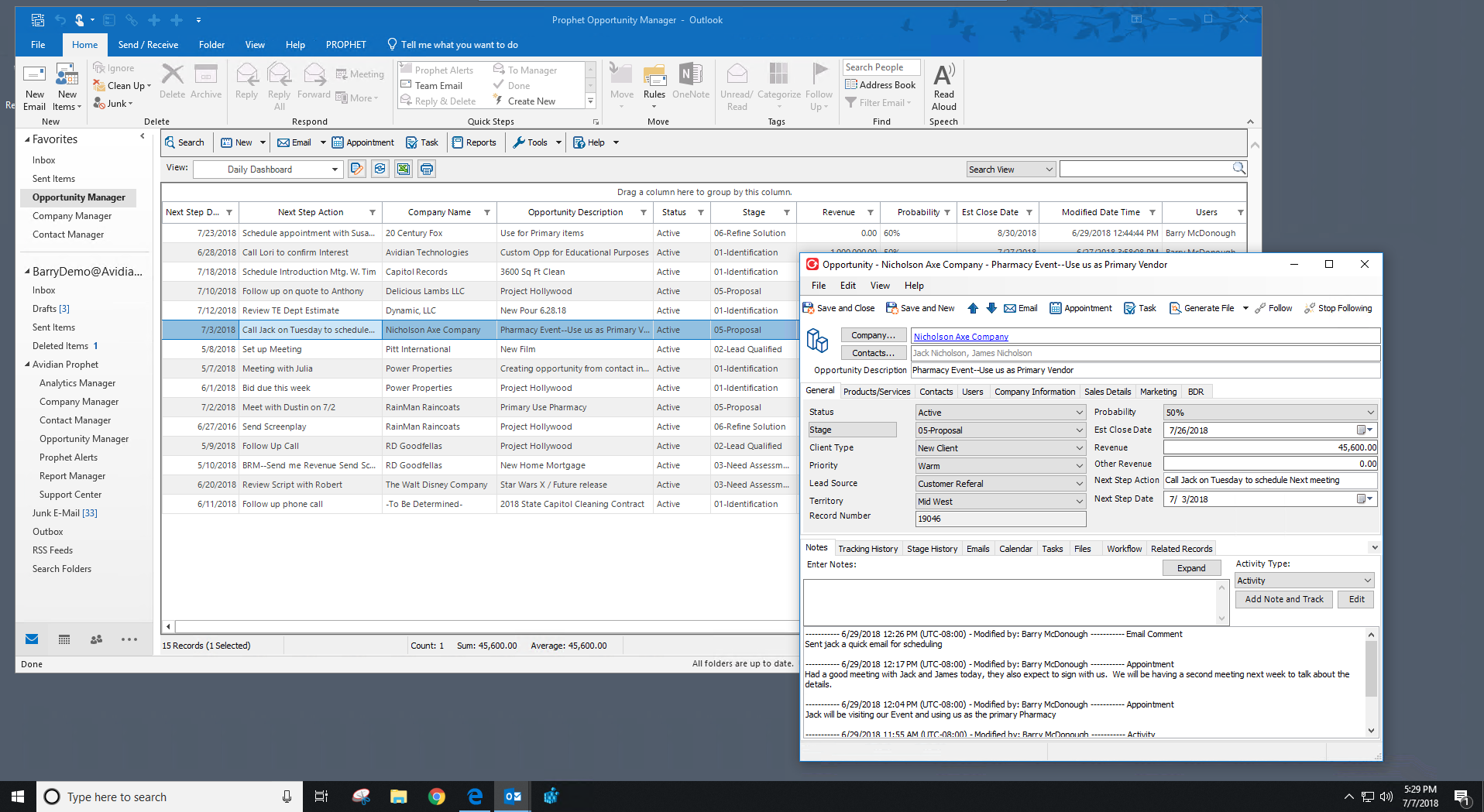Click Stop Following in the opportunity toolbar
1484x812 pixels.
(x=1338, y=308)
